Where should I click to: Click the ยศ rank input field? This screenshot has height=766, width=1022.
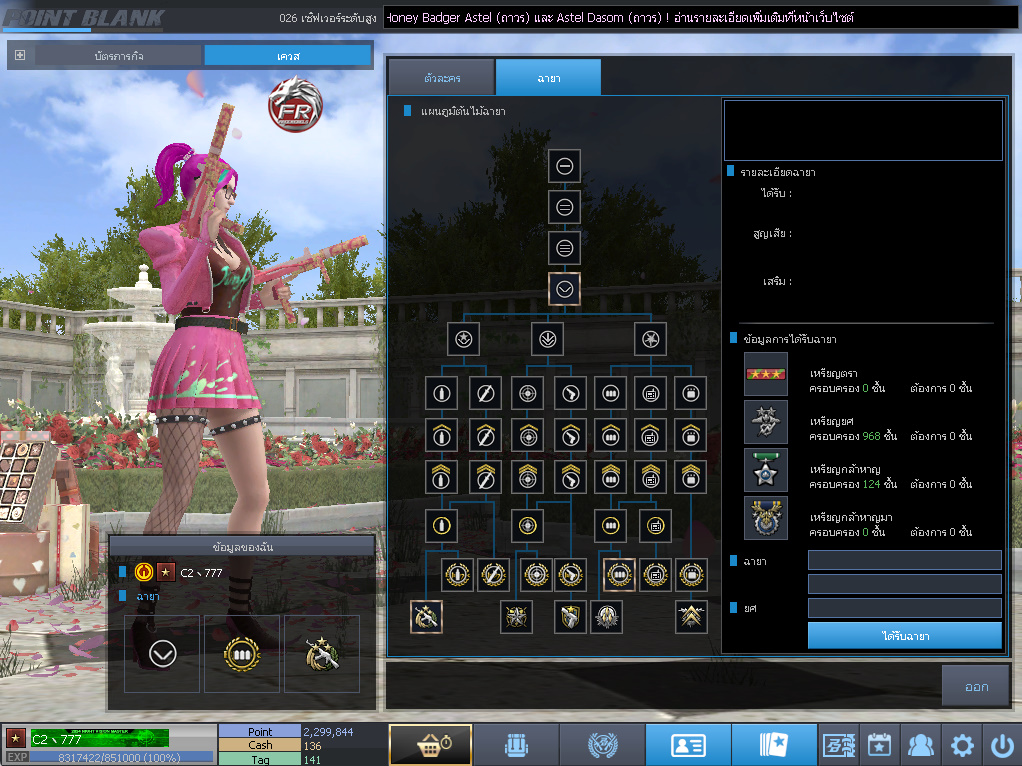(x=904, y=608)
